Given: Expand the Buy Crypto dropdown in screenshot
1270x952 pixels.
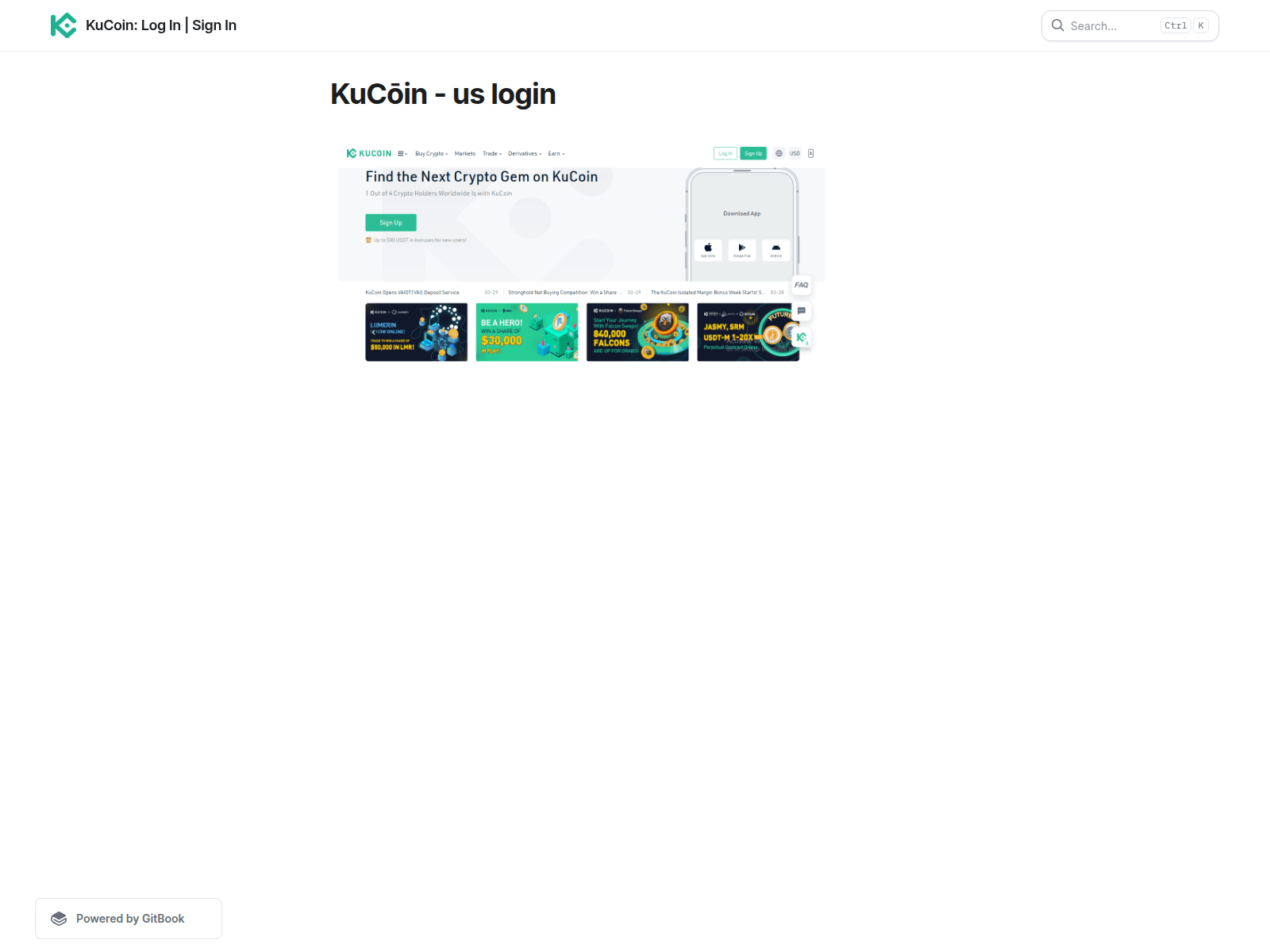Looking at the screenshot, I should pyautogui.click(x=431, y=154).
